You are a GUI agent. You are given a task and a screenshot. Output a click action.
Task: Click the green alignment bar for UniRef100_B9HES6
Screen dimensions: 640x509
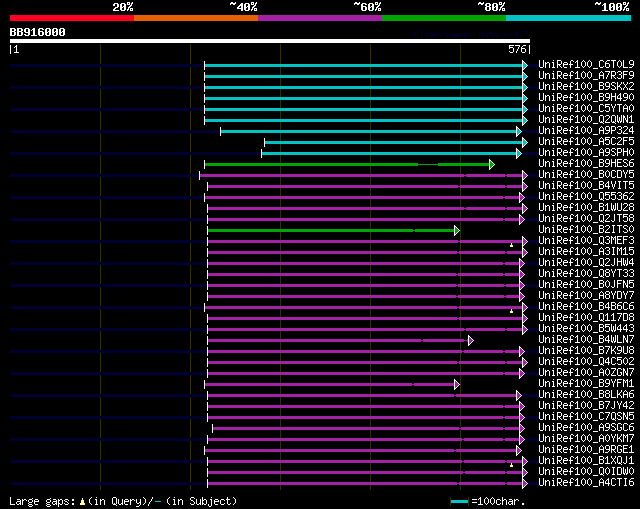click(x=347, y=164)
